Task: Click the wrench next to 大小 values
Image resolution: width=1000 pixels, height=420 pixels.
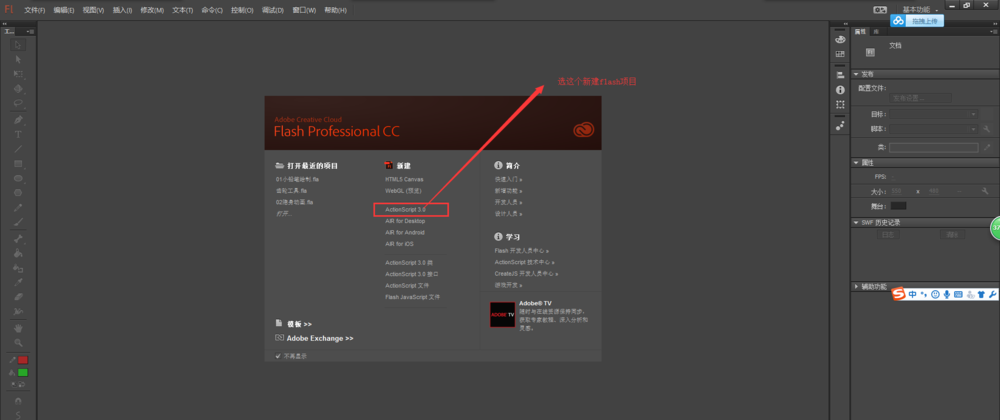Action: click(987, 191)
